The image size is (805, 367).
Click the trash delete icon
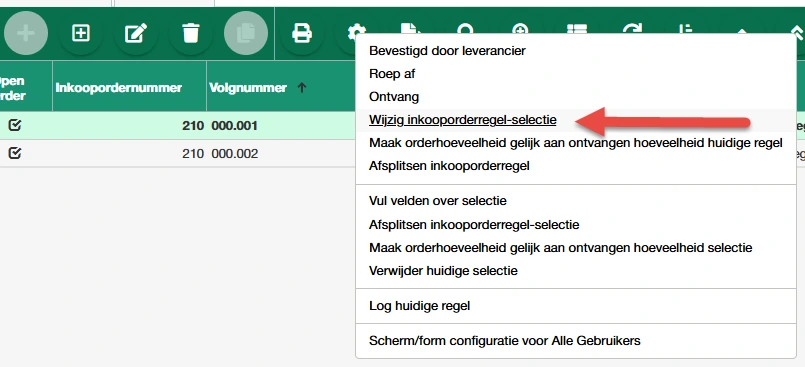click(x=190, y=33)
